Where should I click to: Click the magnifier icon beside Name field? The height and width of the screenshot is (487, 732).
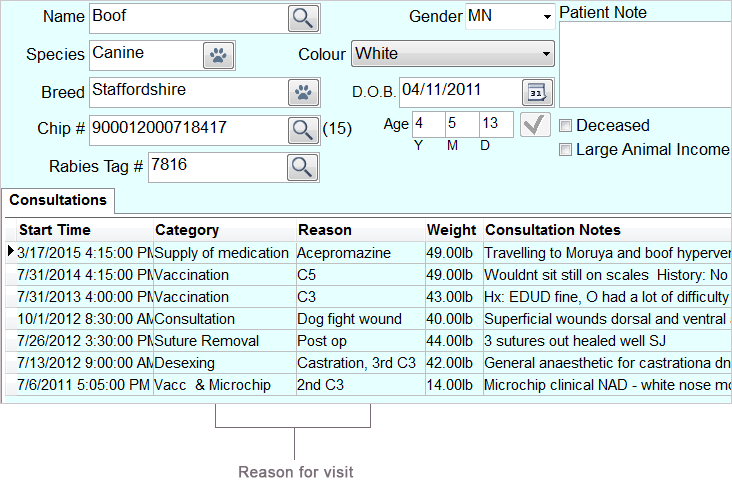(x=302, y=18)
